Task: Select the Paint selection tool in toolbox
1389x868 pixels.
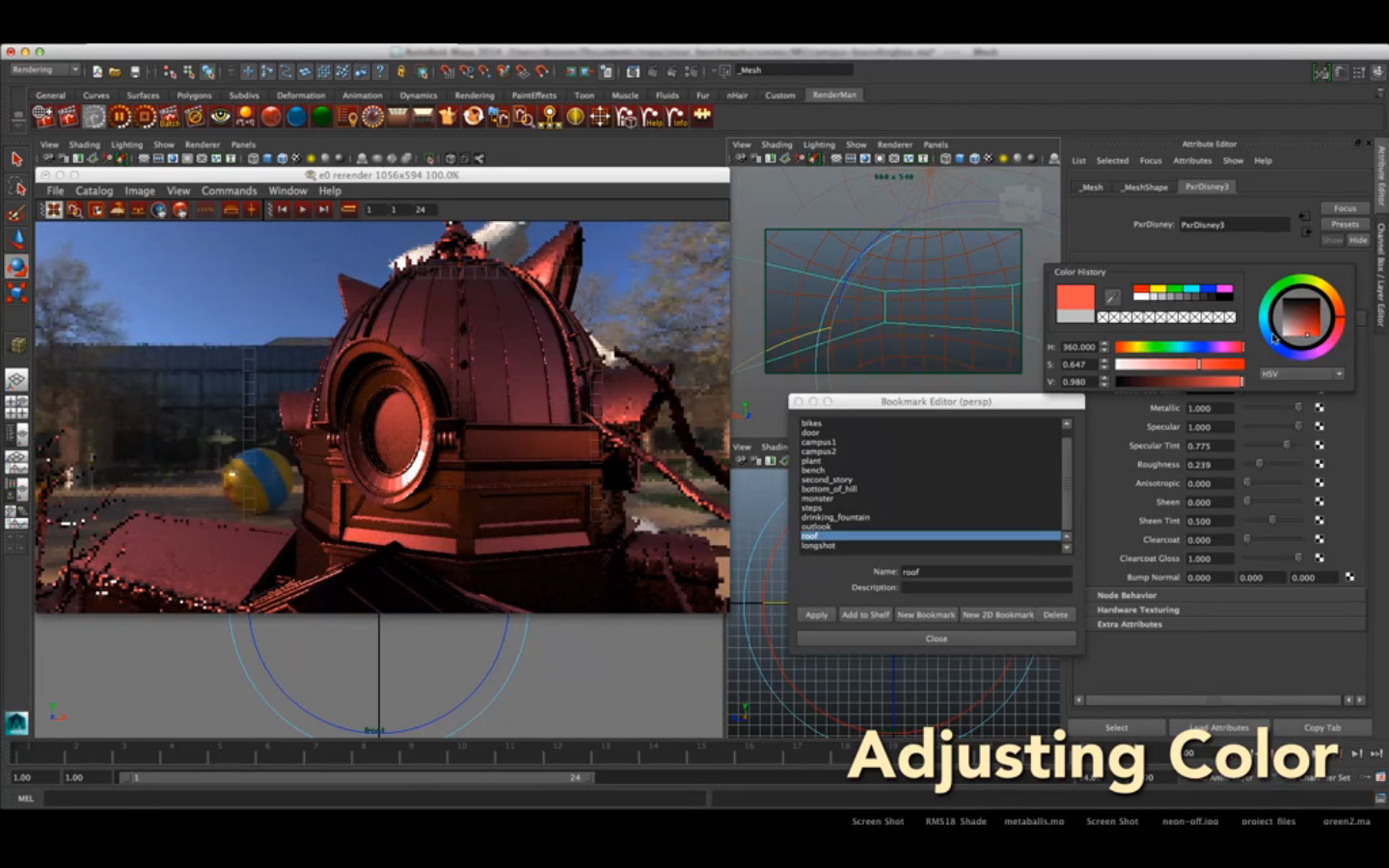Action: click(x=16, y=212)
